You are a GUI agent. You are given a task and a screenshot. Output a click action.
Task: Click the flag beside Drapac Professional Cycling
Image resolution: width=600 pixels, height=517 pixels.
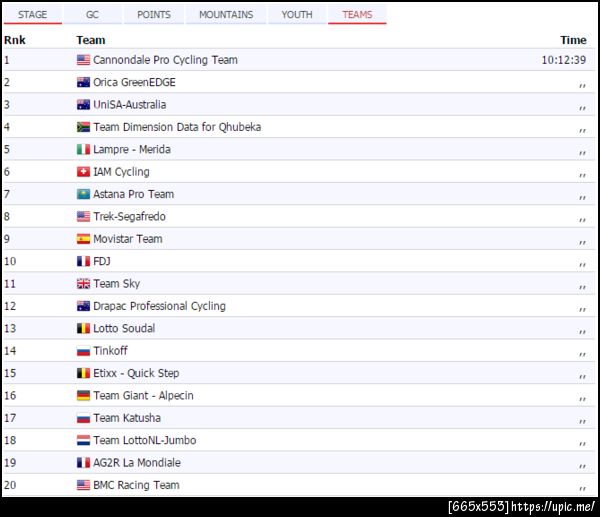pos(83,306)
